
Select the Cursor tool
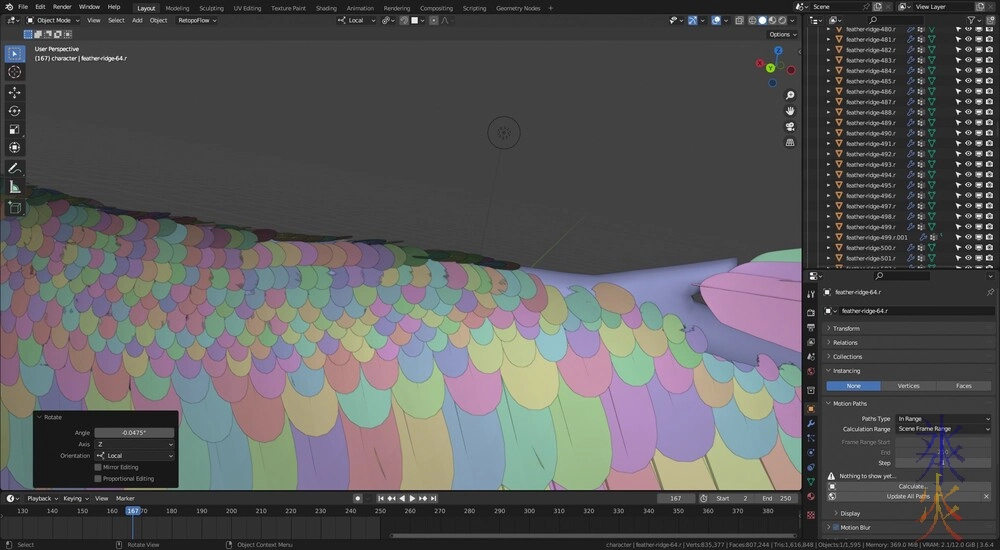tap(14, 72)
